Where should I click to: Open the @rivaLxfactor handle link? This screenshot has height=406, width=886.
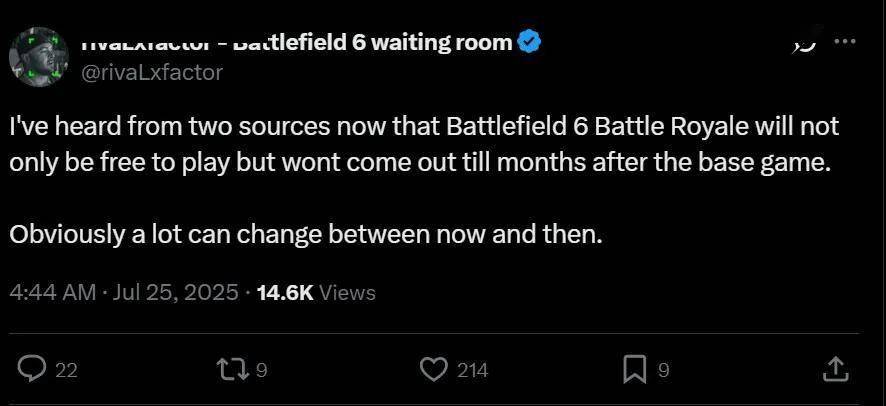pos(150,72)
